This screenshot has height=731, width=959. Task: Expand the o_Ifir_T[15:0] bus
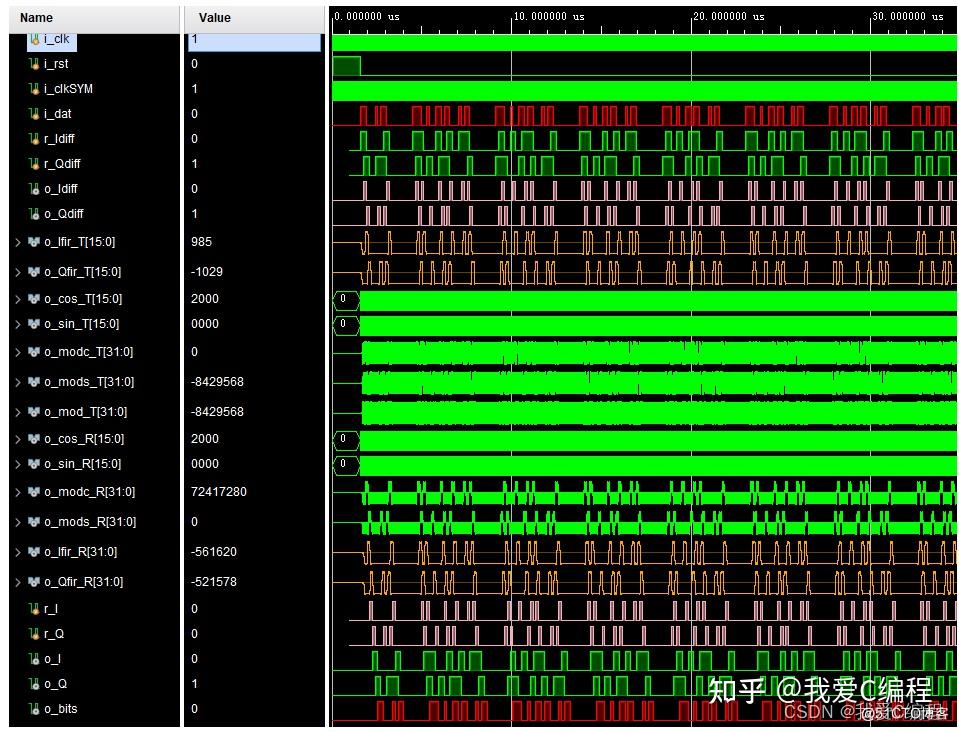click(x=18, y=242)
